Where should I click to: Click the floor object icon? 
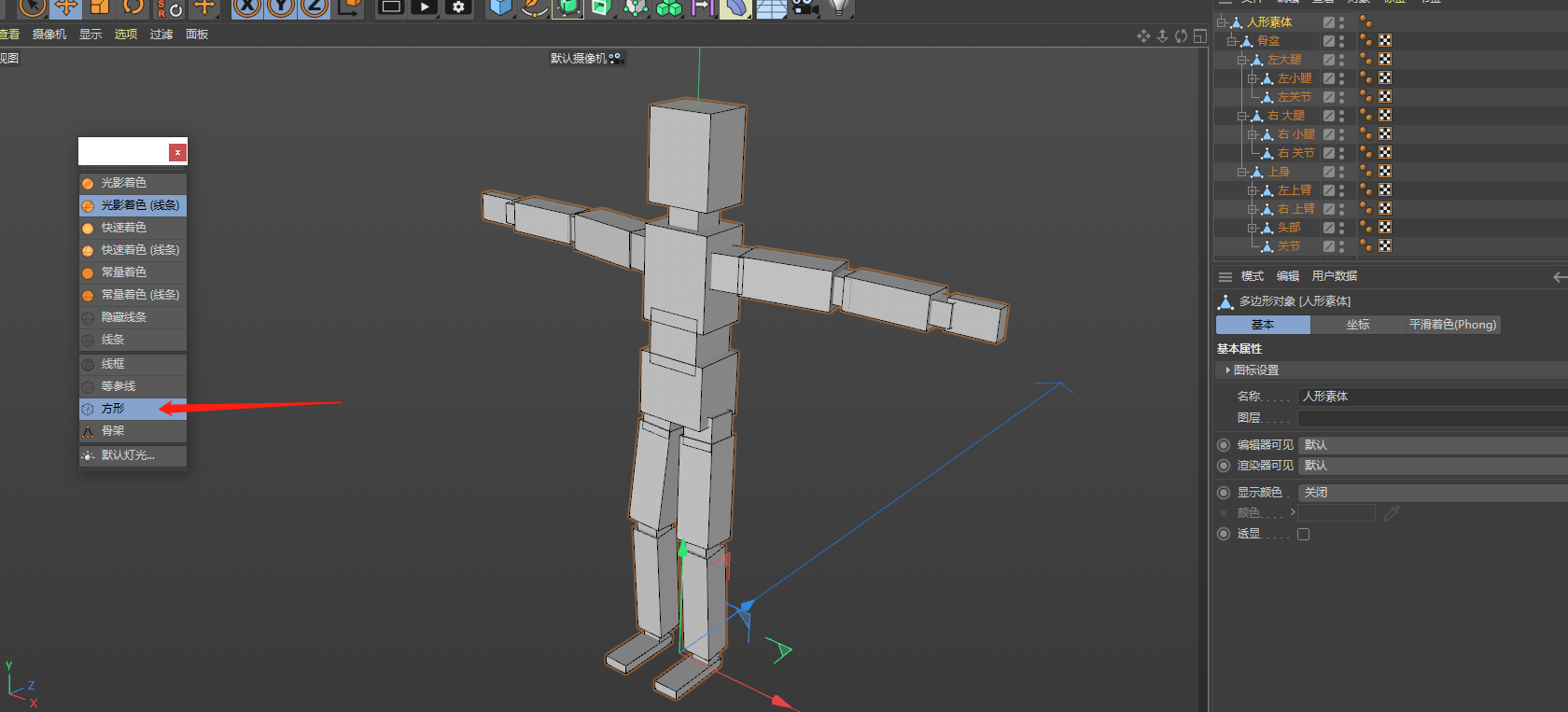pos(771,7)
